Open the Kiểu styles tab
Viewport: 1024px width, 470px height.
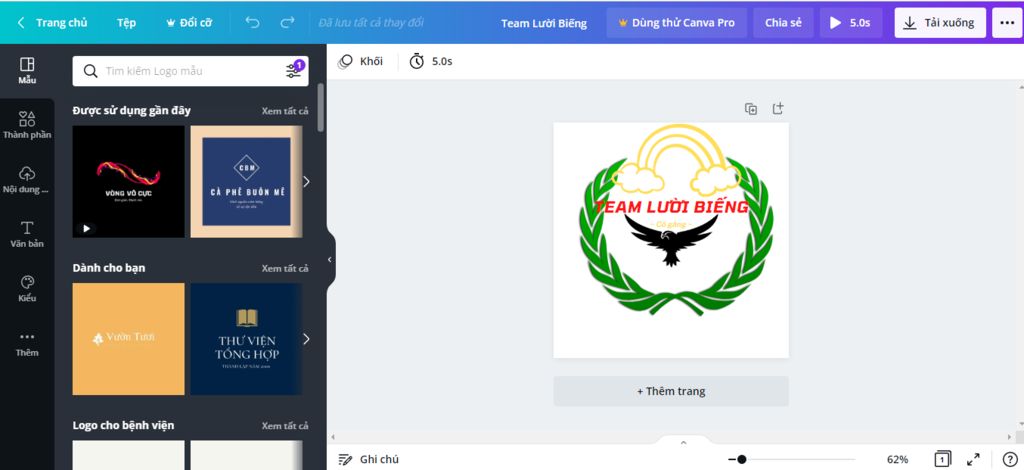(27, 289)
